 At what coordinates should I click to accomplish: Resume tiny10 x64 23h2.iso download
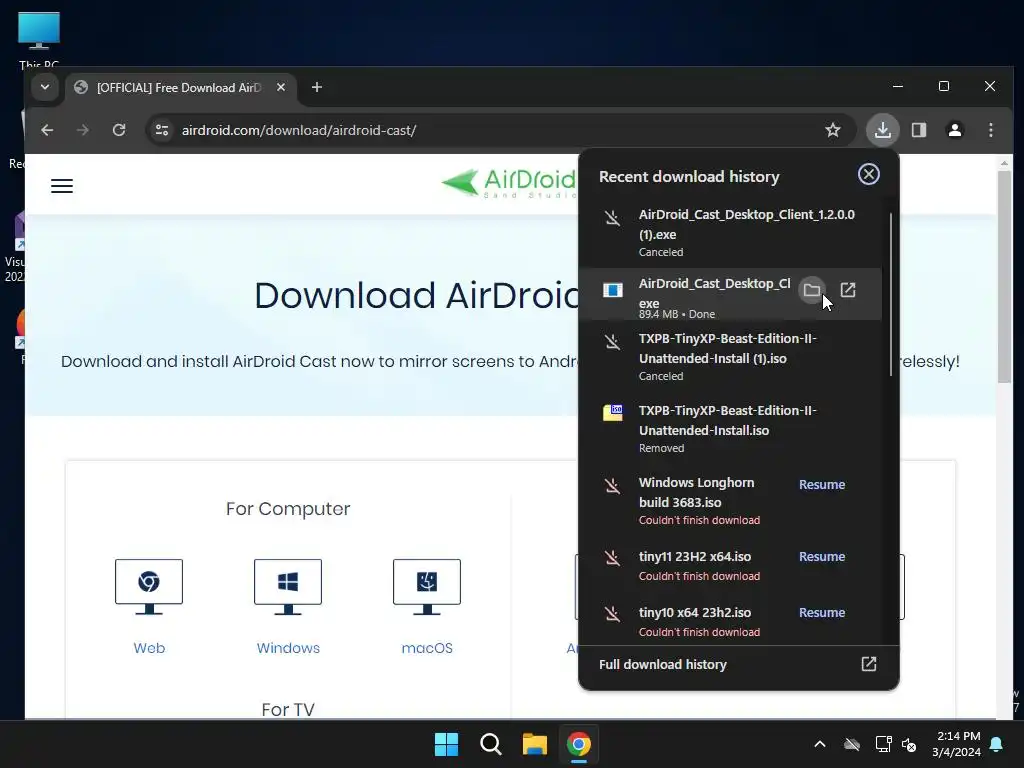click(822, 613)
